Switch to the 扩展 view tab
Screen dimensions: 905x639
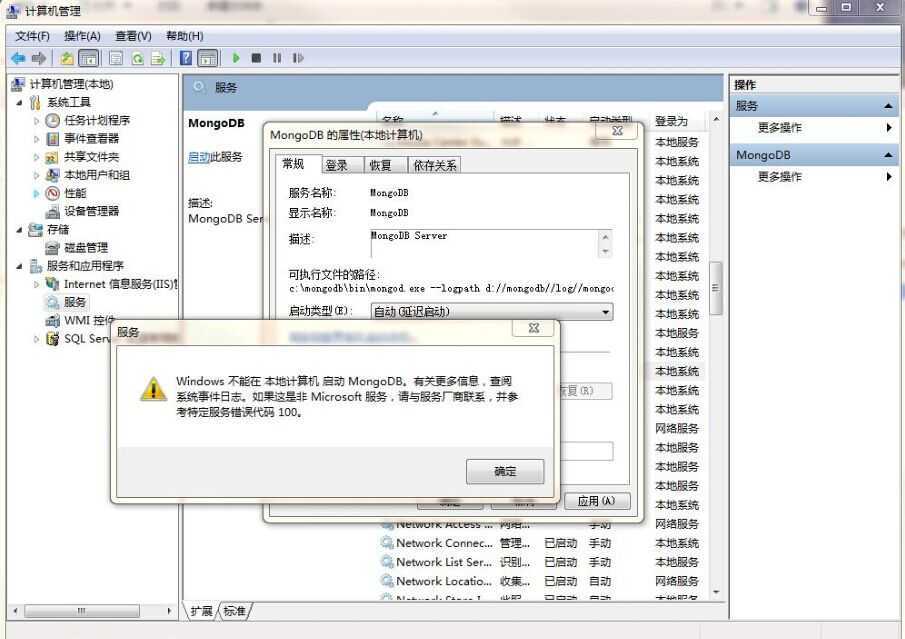click(201, 611)
